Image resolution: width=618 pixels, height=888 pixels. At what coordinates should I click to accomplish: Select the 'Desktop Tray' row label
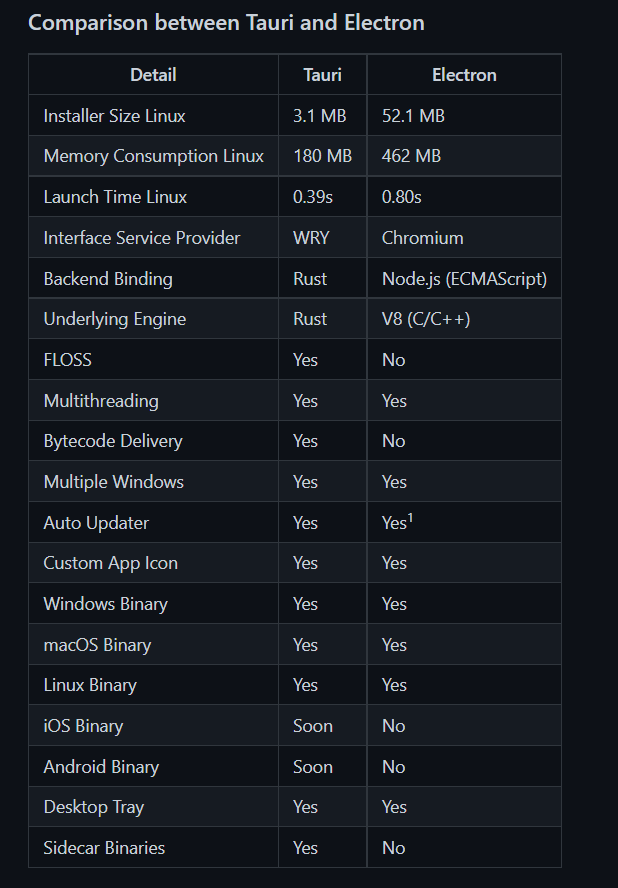point(94,807)
